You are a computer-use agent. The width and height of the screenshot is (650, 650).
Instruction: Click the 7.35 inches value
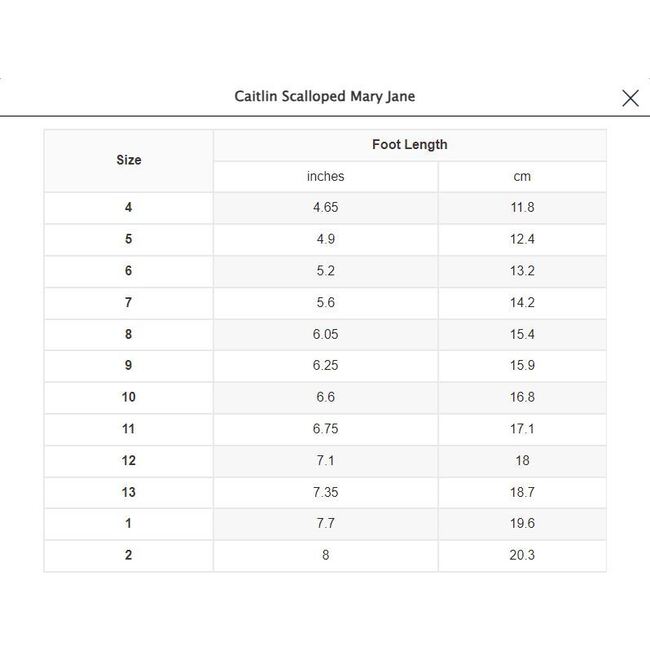tap(325, 492)
